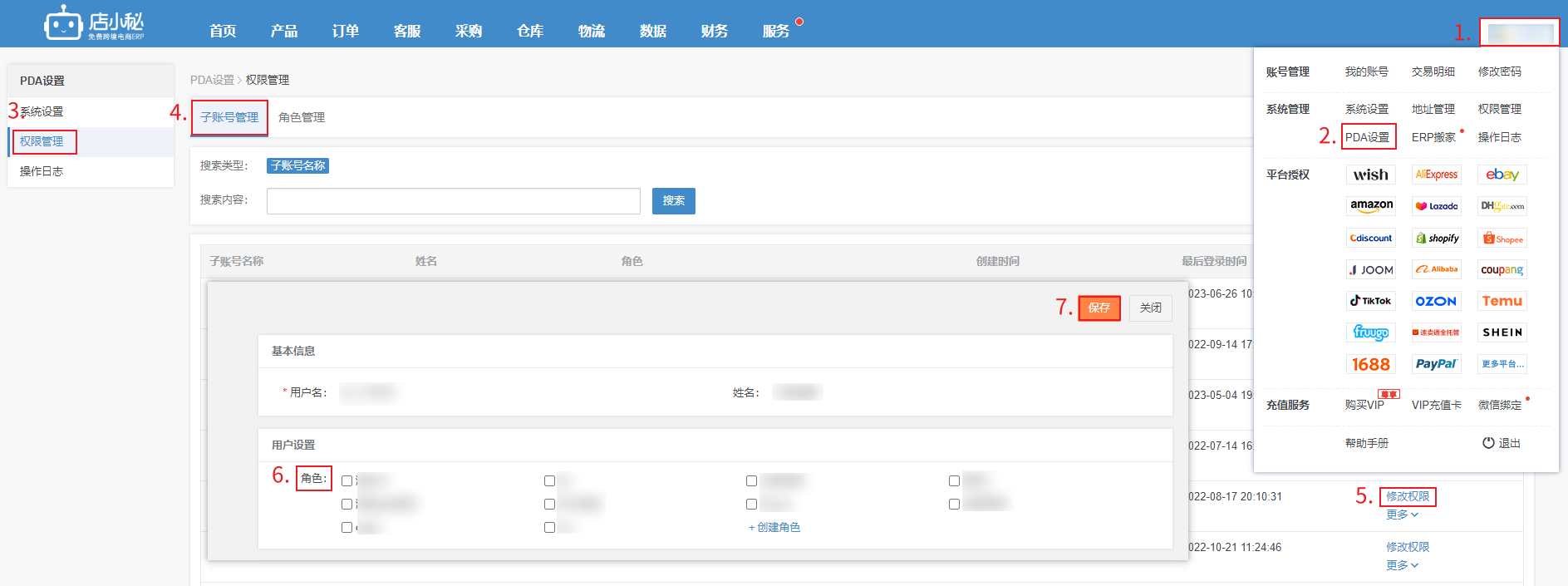Click the 创建角色 link
Viewport: 1568px width, 586px height.
click(x=774, y=528)
